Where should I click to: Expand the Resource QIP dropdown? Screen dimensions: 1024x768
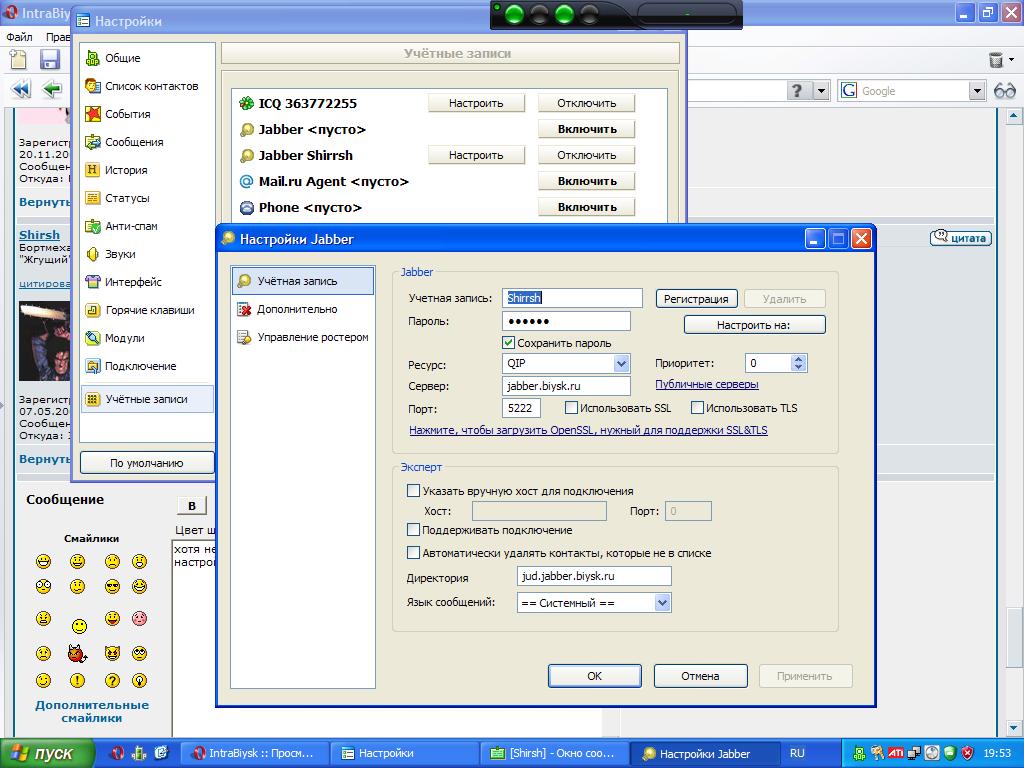coord(621,364)
